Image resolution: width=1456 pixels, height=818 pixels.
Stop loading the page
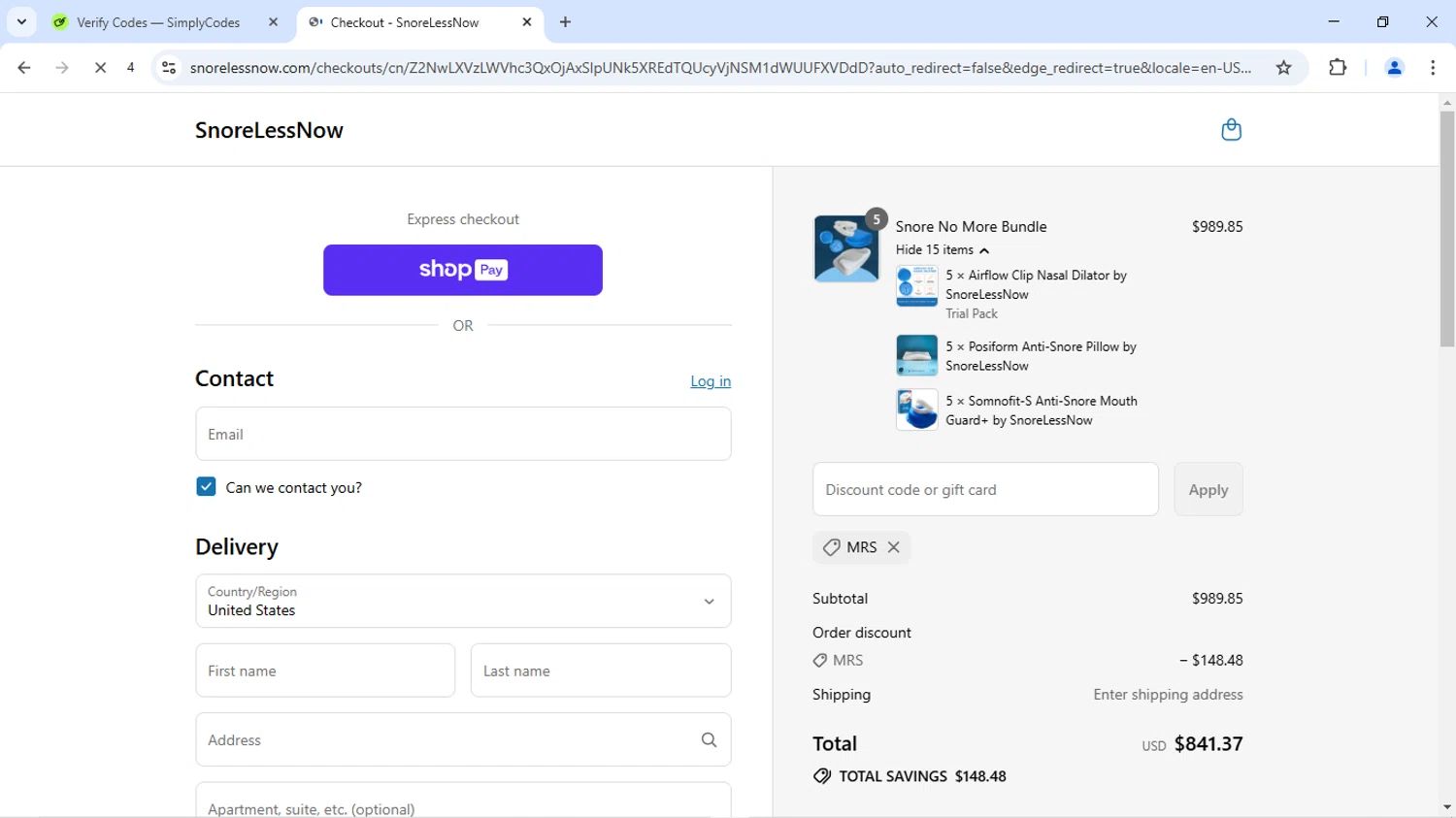pos(100,68)
